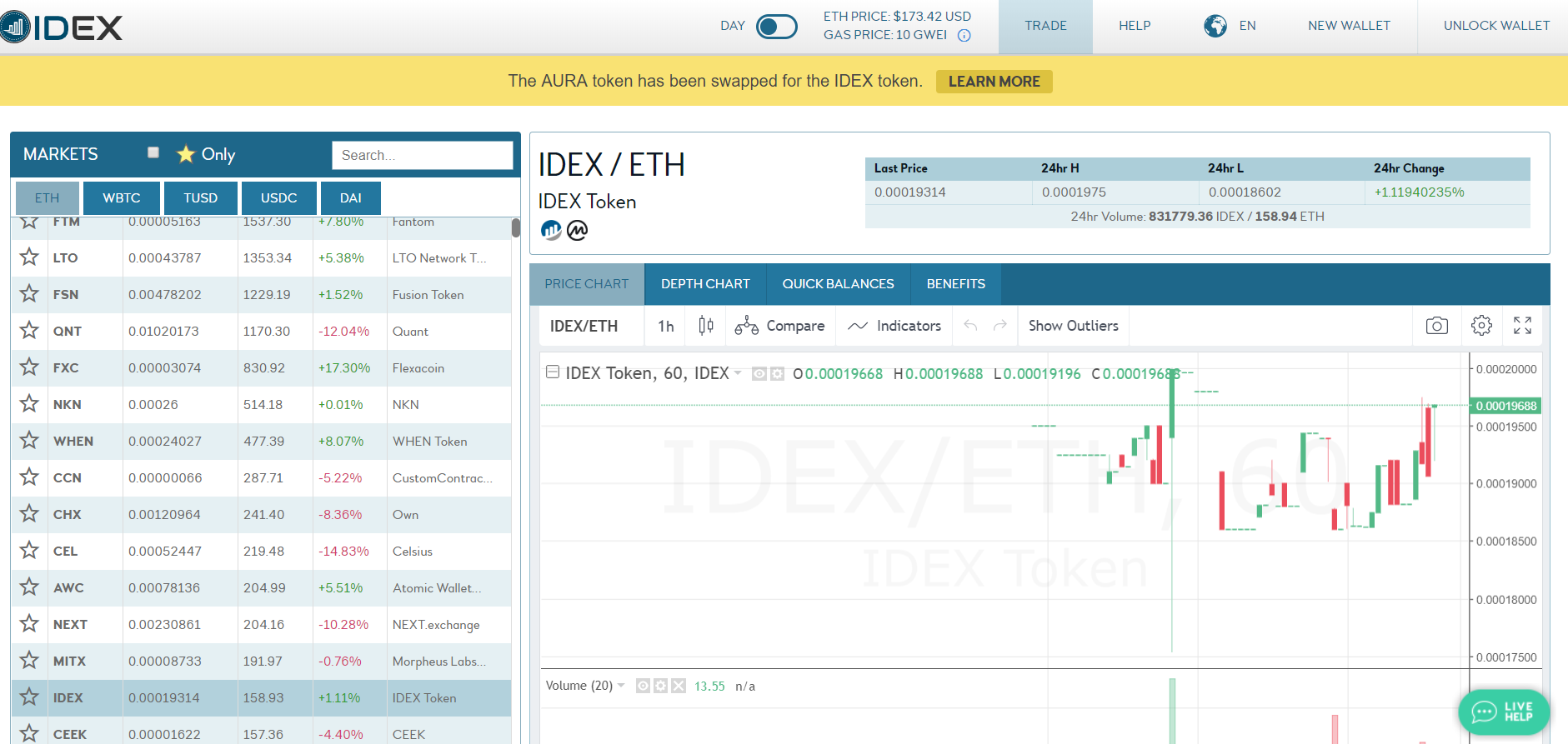Favorite the MITX market star
This screenshot has height=744, width=1568.
[x=29, y=661]
